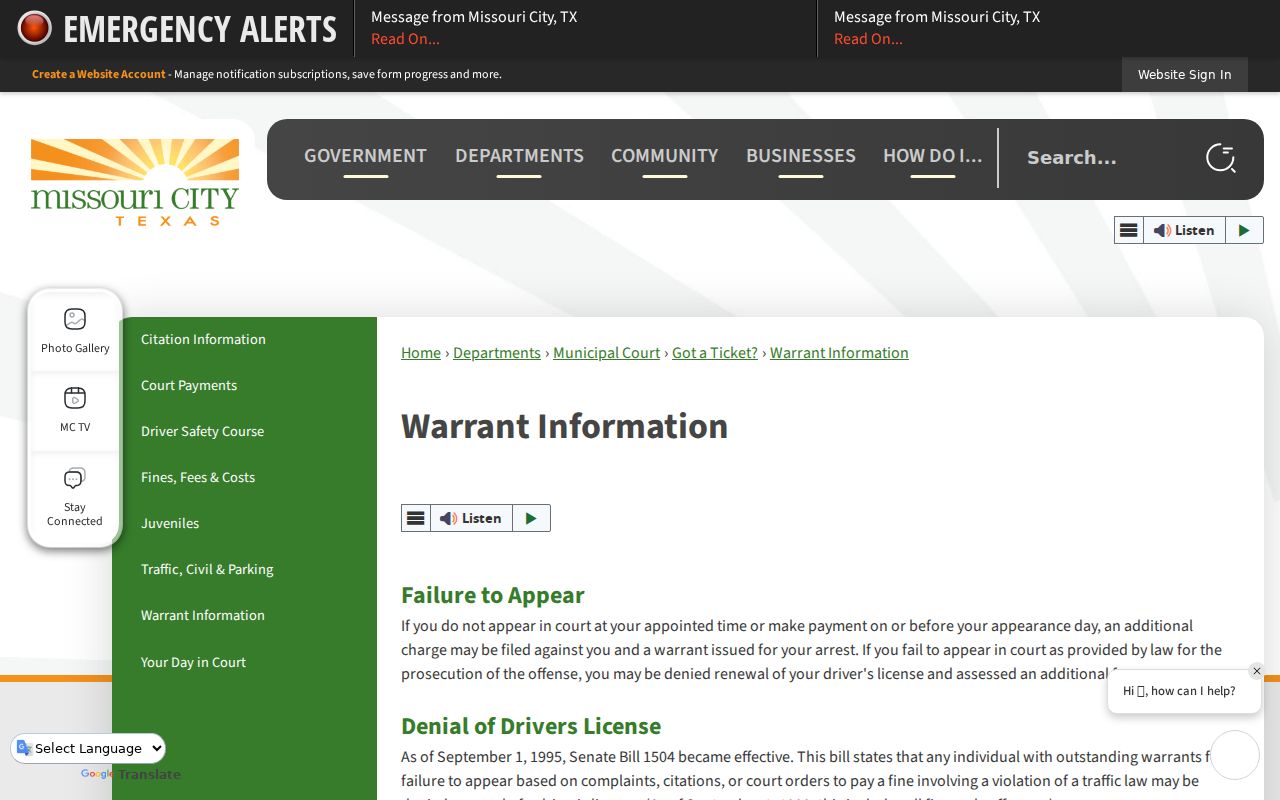Viewport: 1280px width, 800px height.
Task: Click the Website Sign In button
Action: [1184, 74]
